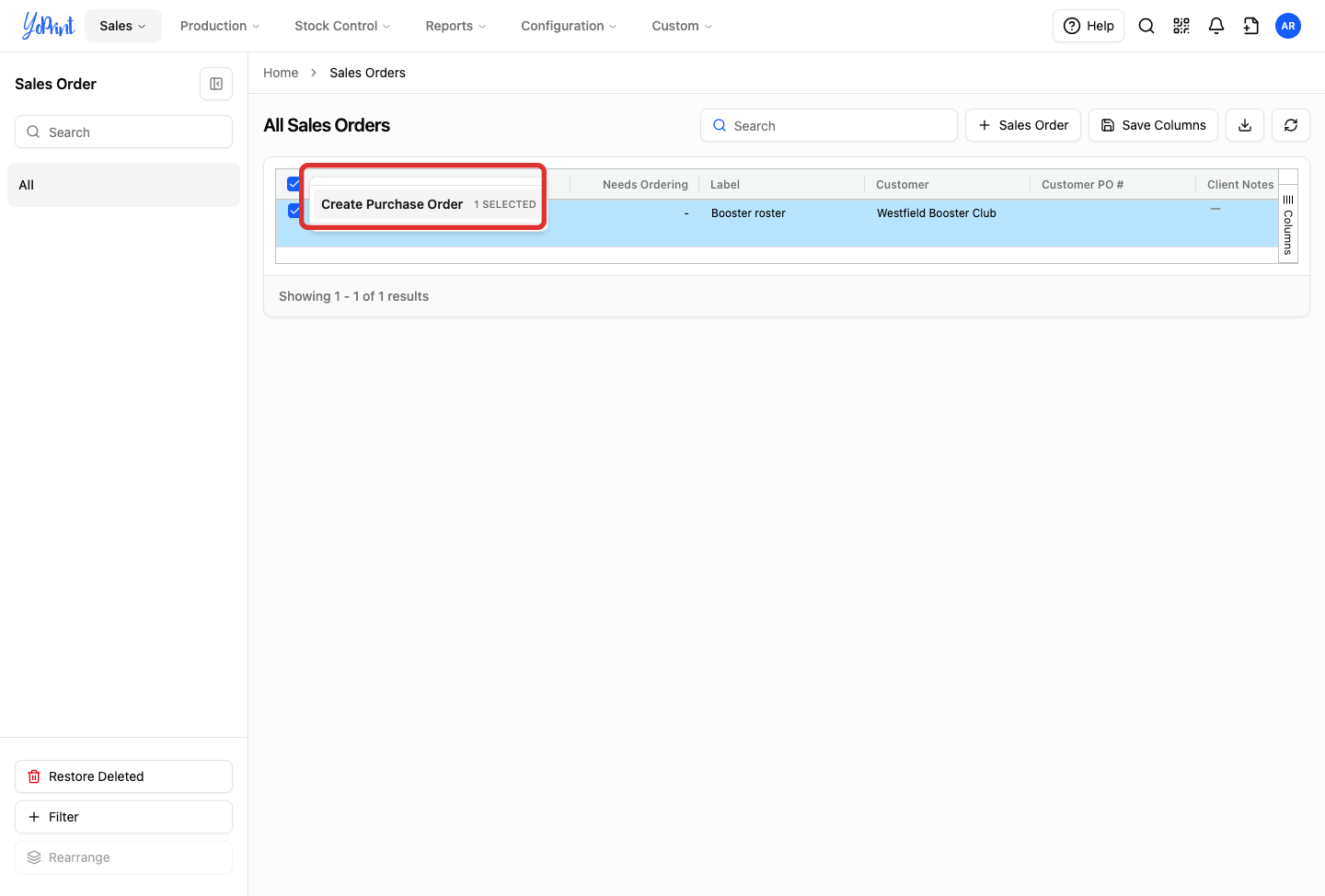1325x896 pixels.
Task: Click Client Notes column header
Action: (1239, 184)
